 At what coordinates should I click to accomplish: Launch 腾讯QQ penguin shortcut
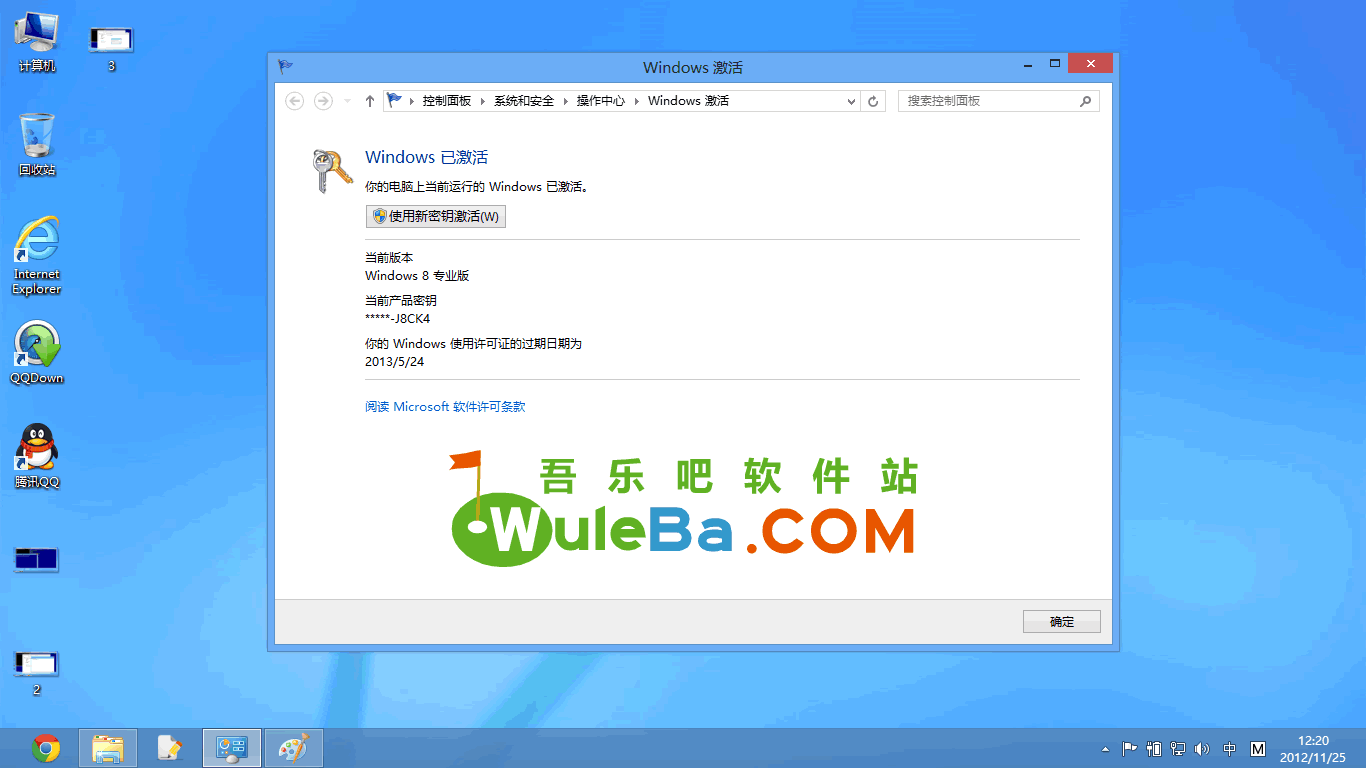click(x=37, y=456)
